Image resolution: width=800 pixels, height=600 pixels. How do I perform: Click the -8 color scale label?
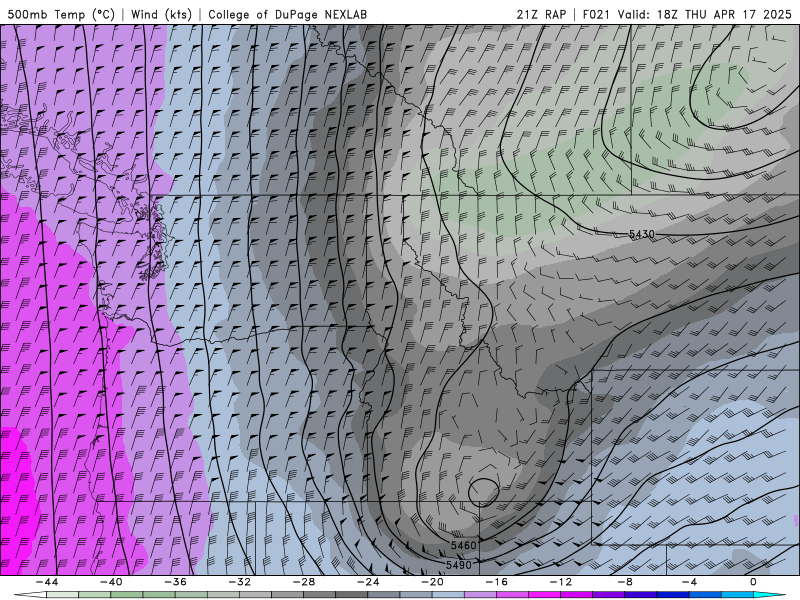(625, 582)
